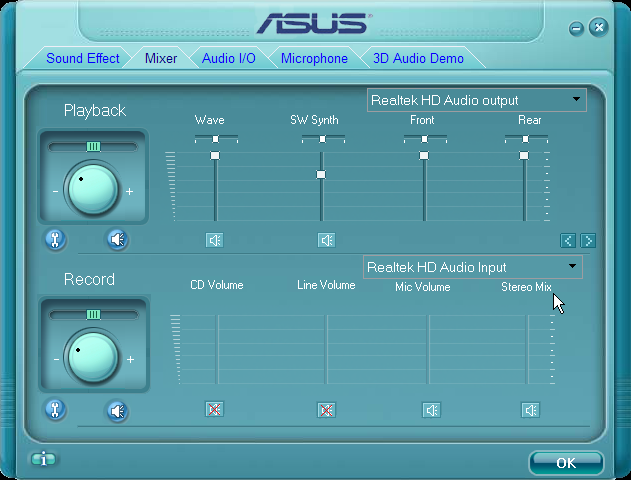This screenshot has width=631, height=480.
Task: Click Front volume slider handle
Action: point(424,155)
